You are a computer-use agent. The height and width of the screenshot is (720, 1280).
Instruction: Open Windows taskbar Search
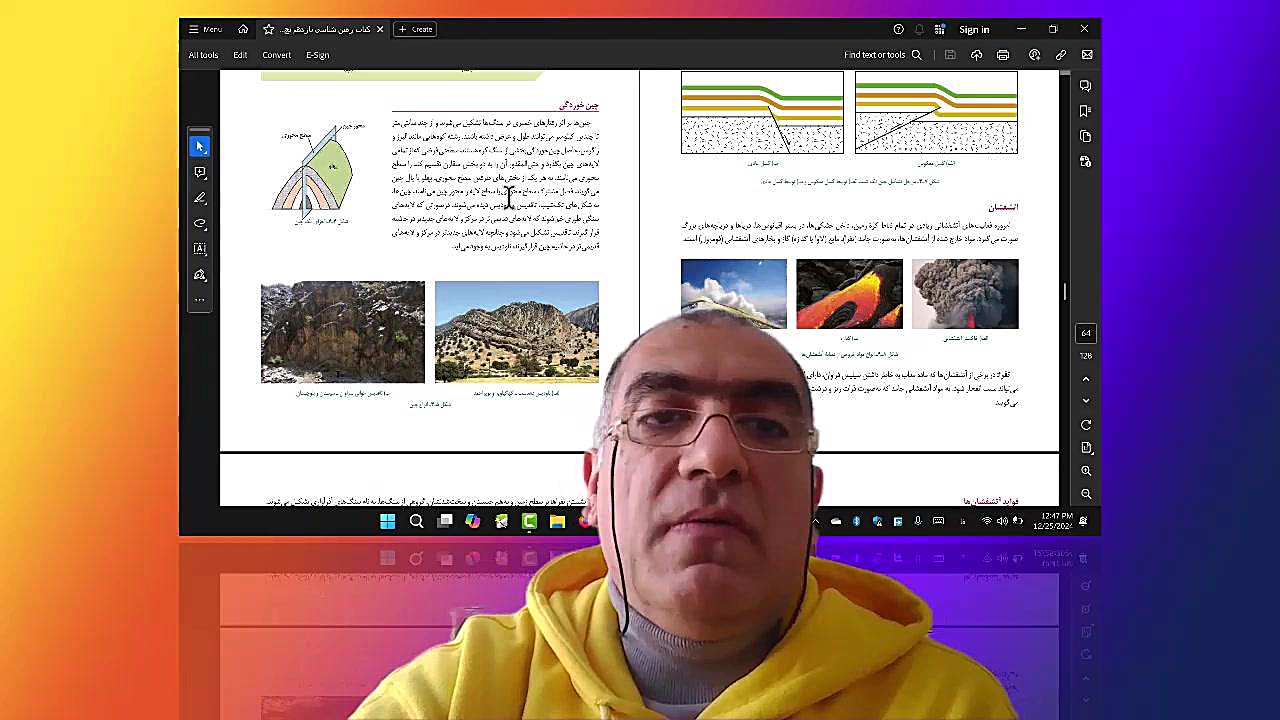[x=416, y=521]
